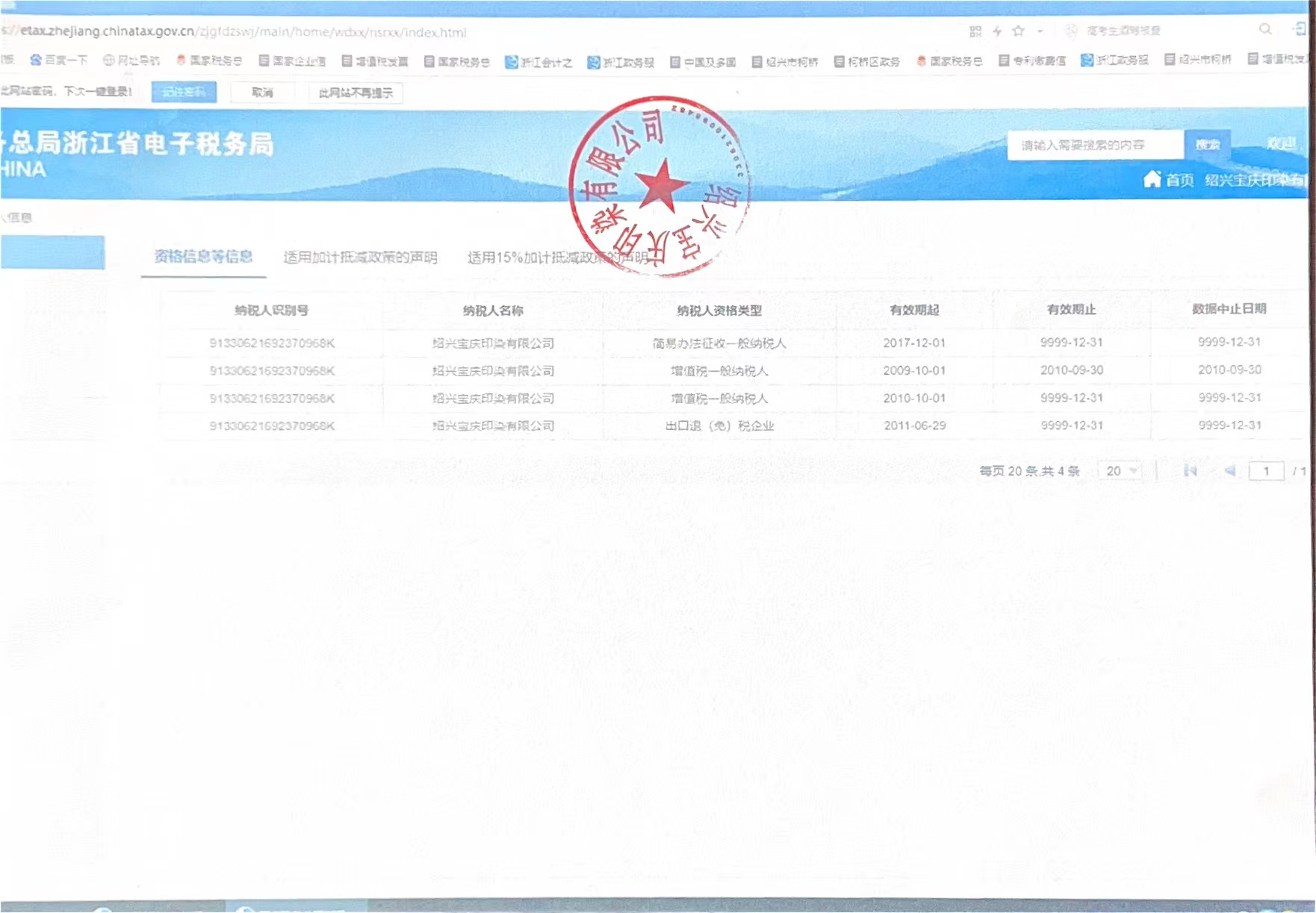Image resolution: width=1316 pixels, height=913 pixels.
Task: Go to previous page using left arrow
Action: pos(1229,470)
